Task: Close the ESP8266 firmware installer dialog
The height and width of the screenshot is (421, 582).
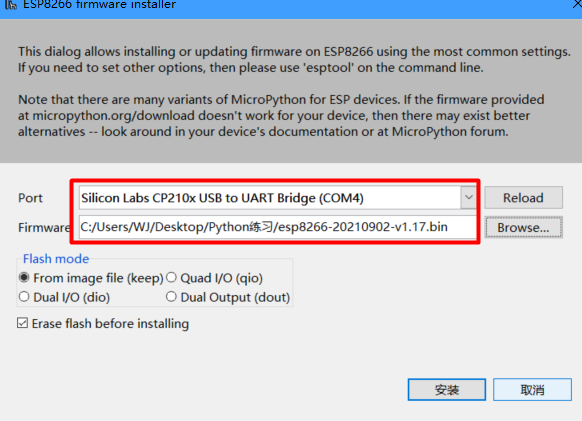Action: tap(578, 4)
